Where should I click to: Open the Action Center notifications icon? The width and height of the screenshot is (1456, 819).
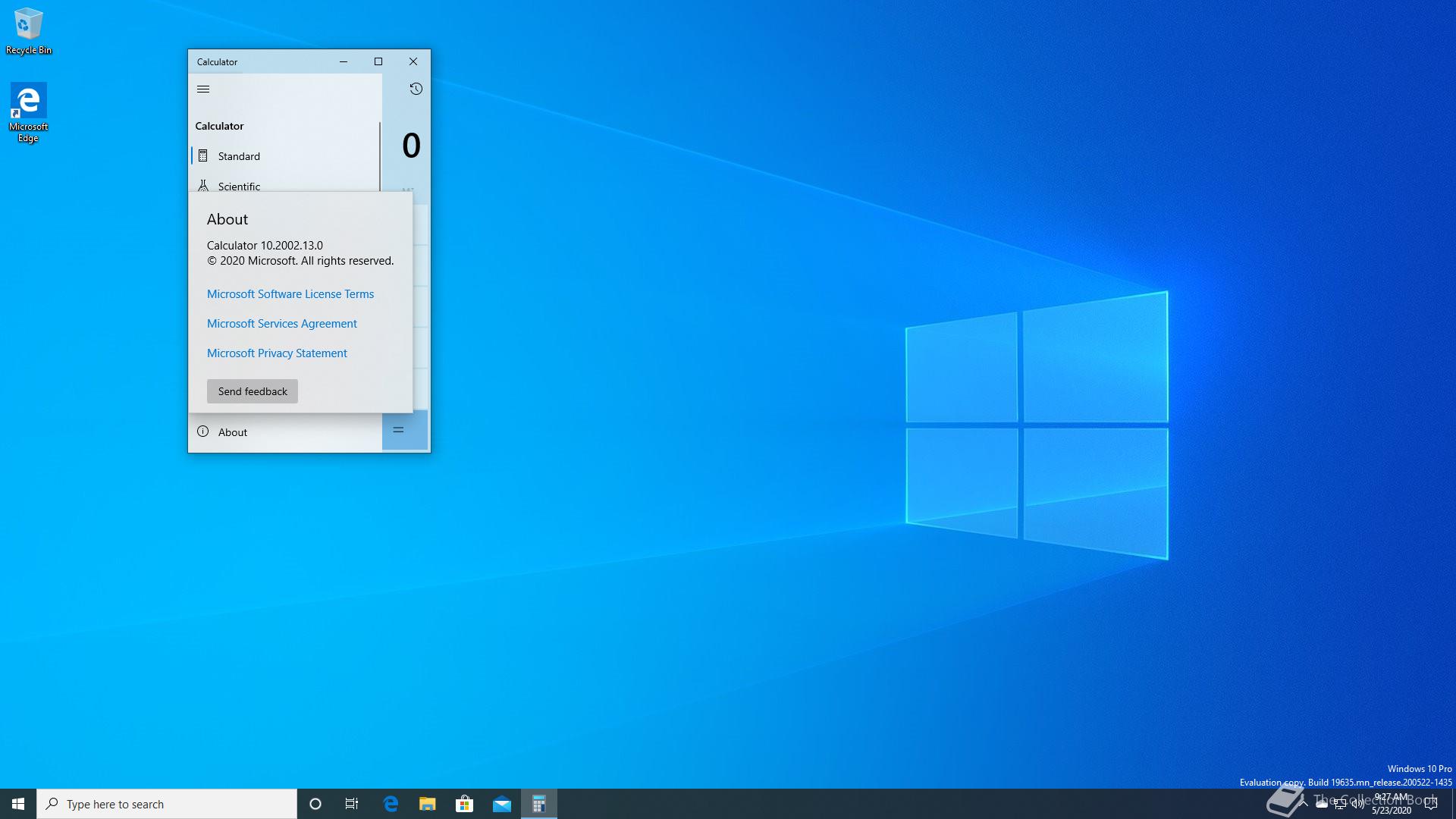pyautogui.click(x=1431, y=804)
